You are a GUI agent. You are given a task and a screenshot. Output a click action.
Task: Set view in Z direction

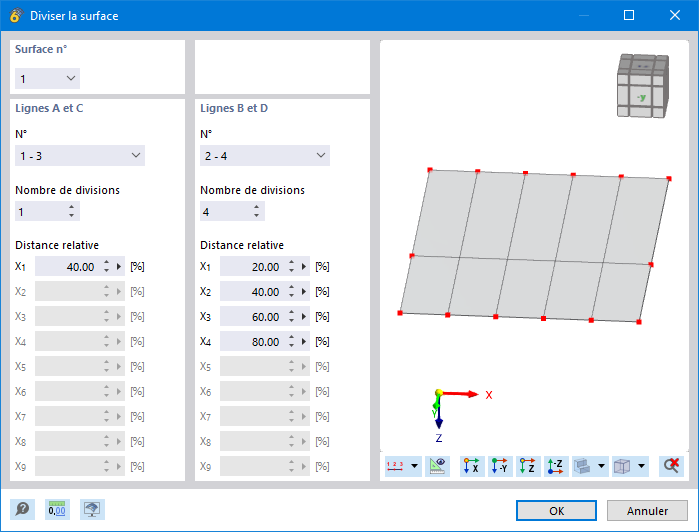coord(528,466)
